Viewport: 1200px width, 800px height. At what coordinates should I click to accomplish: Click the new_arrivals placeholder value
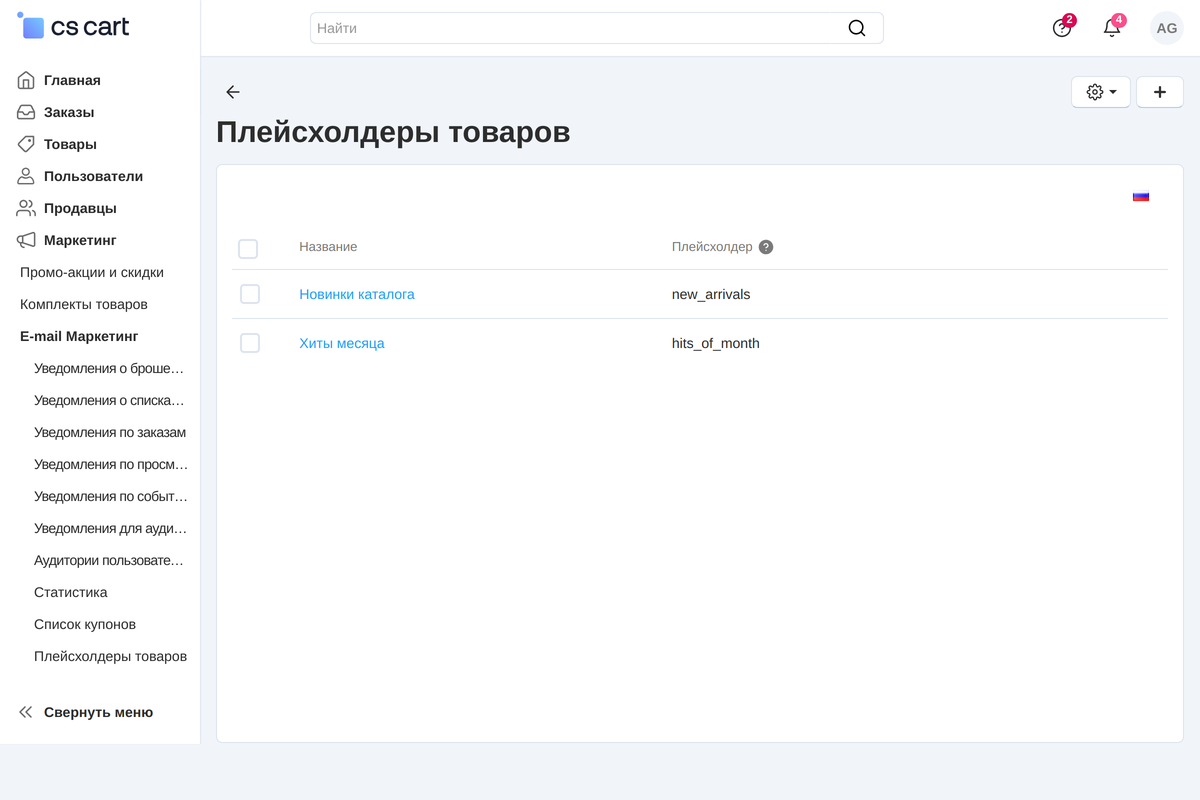[x=711, y=294]
